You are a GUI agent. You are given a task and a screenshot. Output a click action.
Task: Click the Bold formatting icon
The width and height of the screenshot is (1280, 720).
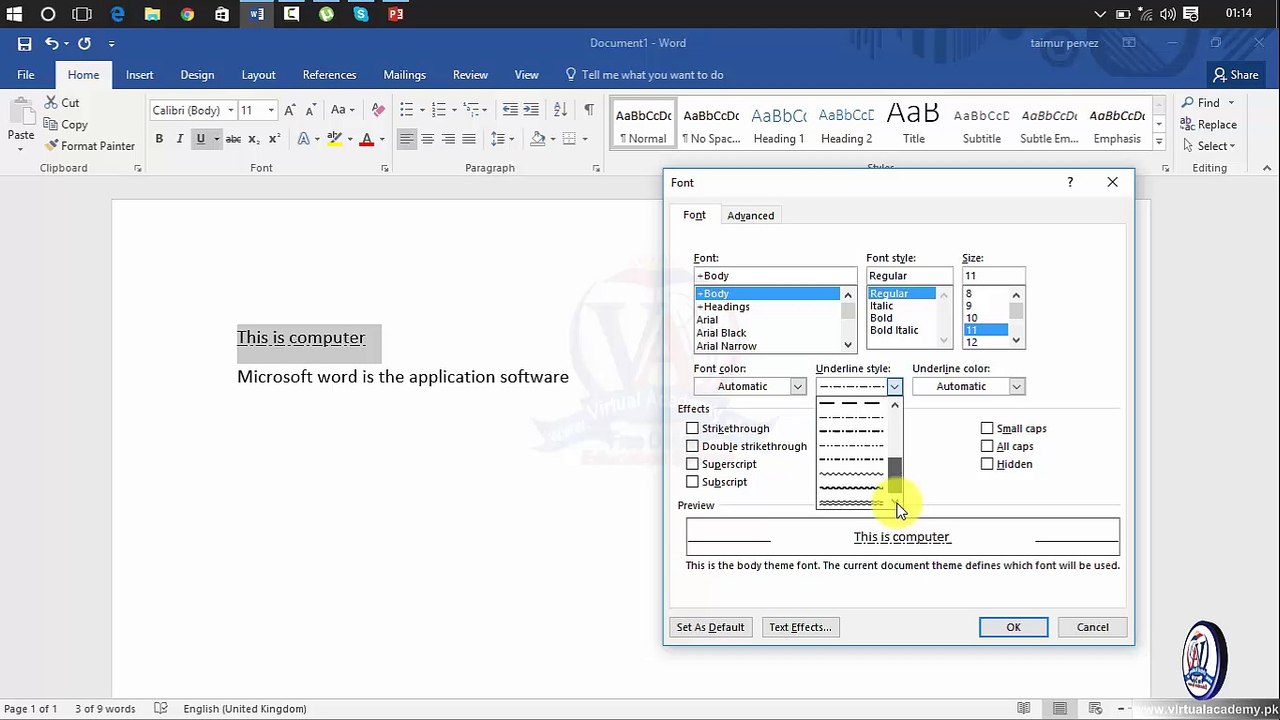pyautogui.click(x=159, y=139)
